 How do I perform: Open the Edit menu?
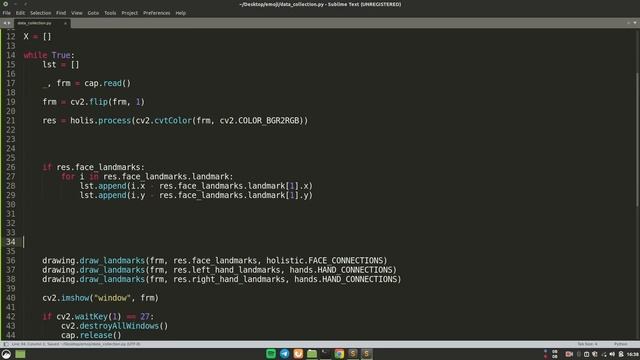coord(20,13)
